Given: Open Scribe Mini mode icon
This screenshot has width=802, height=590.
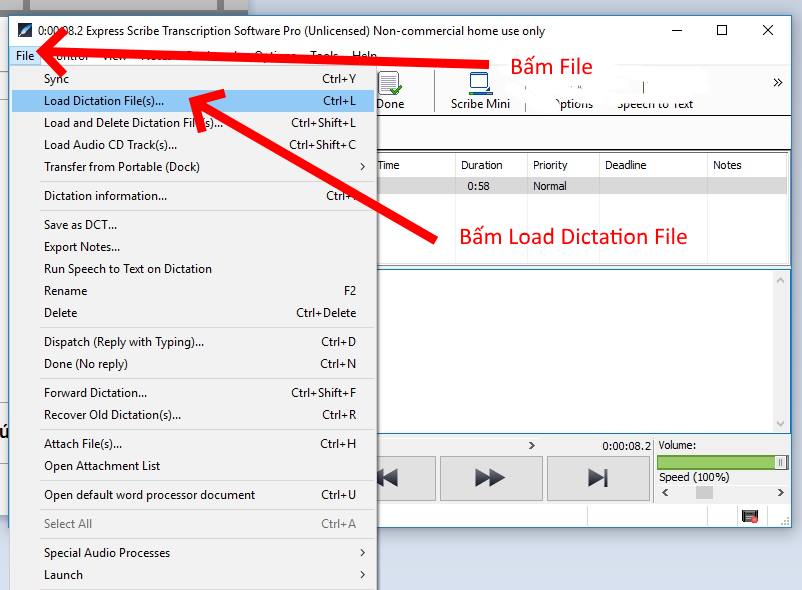Looking at the screenshot, I should (x=480, y=83).
